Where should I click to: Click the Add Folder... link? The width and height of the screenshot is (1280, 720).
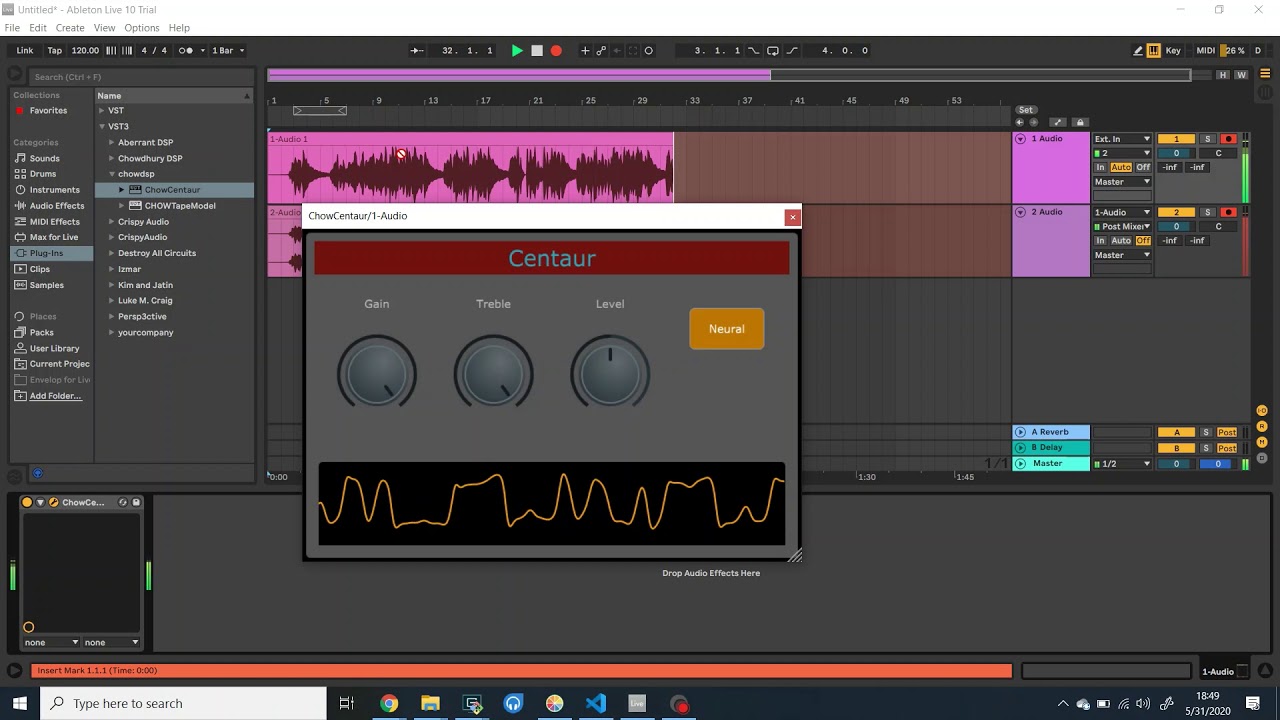(x=55, y=396)
